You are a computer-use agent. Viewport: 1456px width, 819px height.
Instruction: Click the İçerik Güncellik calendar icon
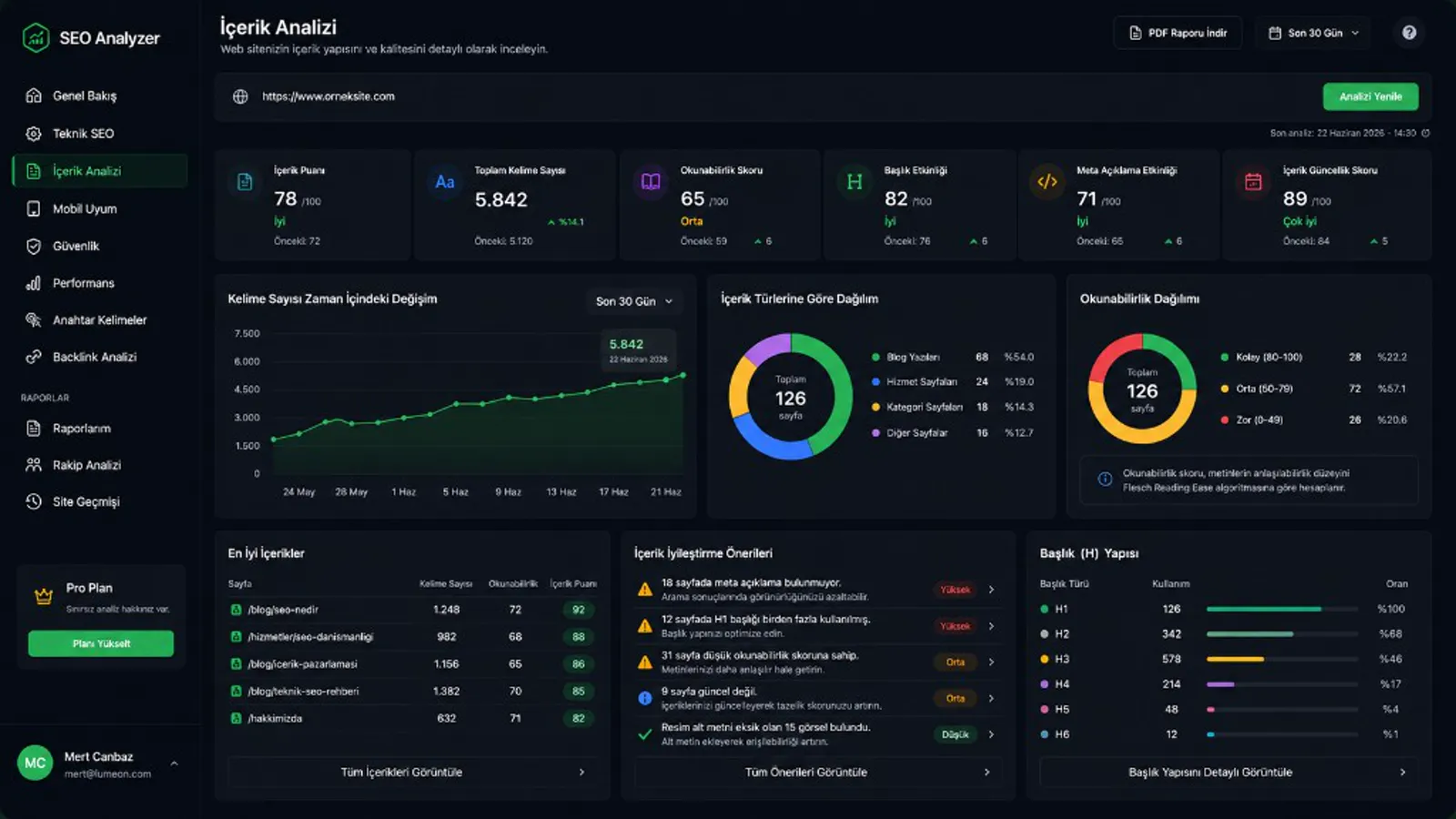[x=1253, y=182]
